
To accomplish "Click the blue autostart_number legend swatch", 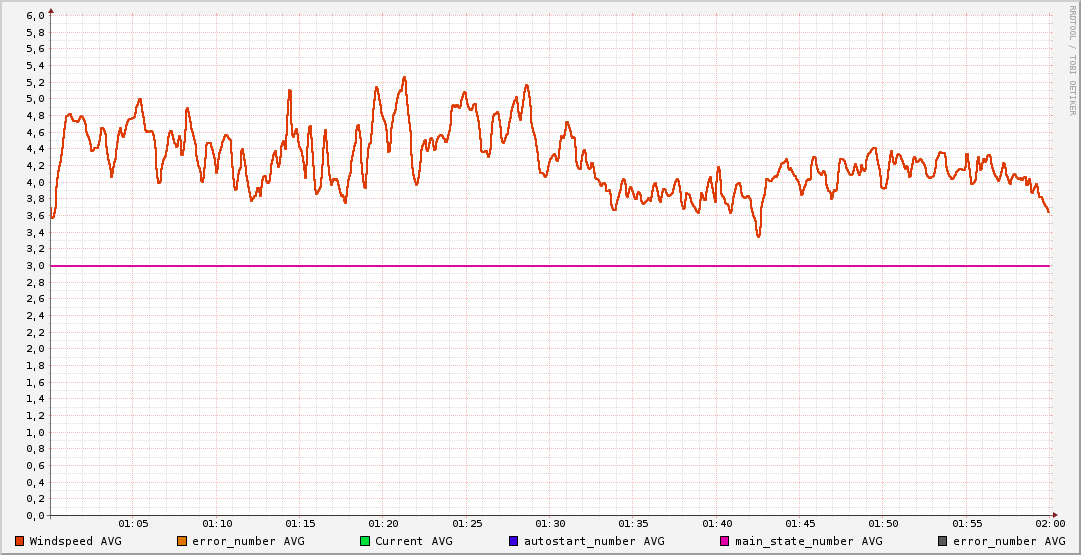I will pyautogui.click(x=514, y=541).
